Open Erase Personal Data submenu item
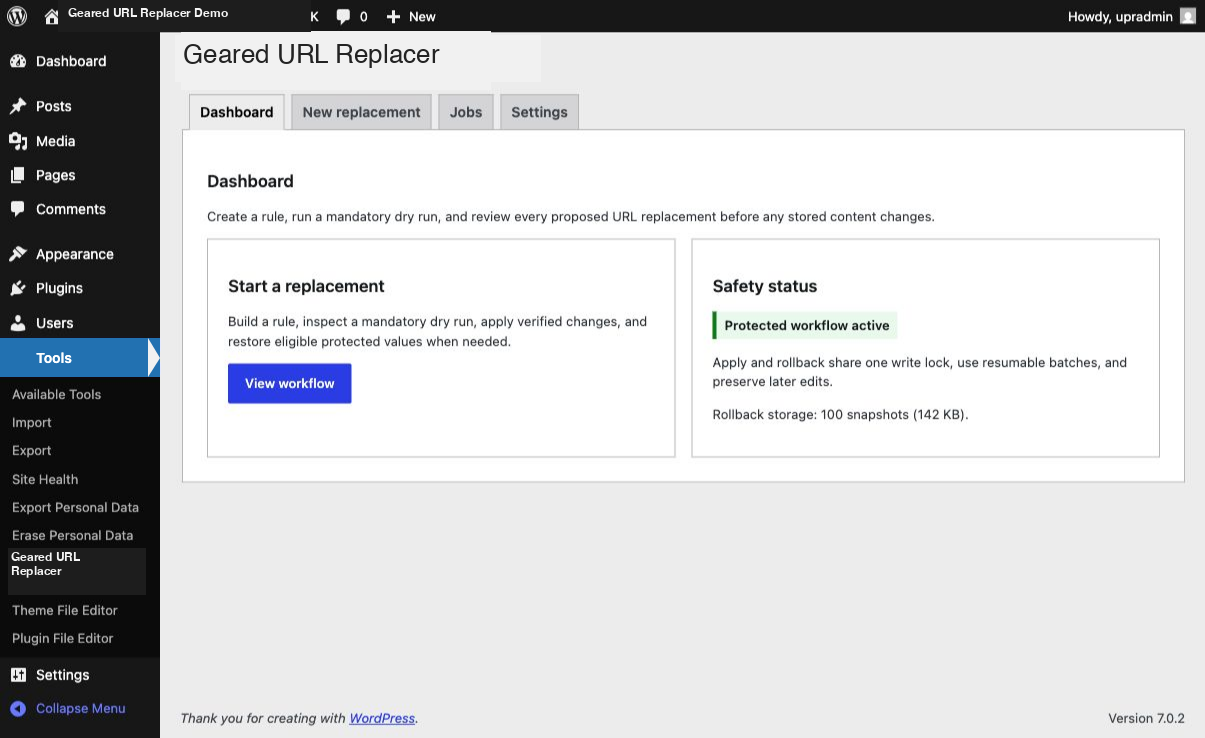The width and height of the screenshot is (1205, 738). [x=72, y=535]
